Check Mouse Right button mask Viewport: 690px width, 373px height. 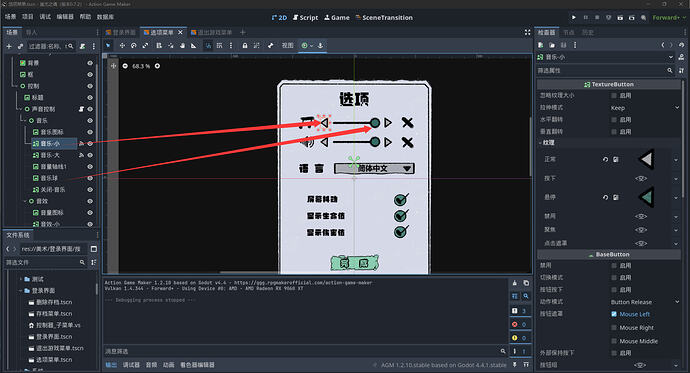coord(613,328)
